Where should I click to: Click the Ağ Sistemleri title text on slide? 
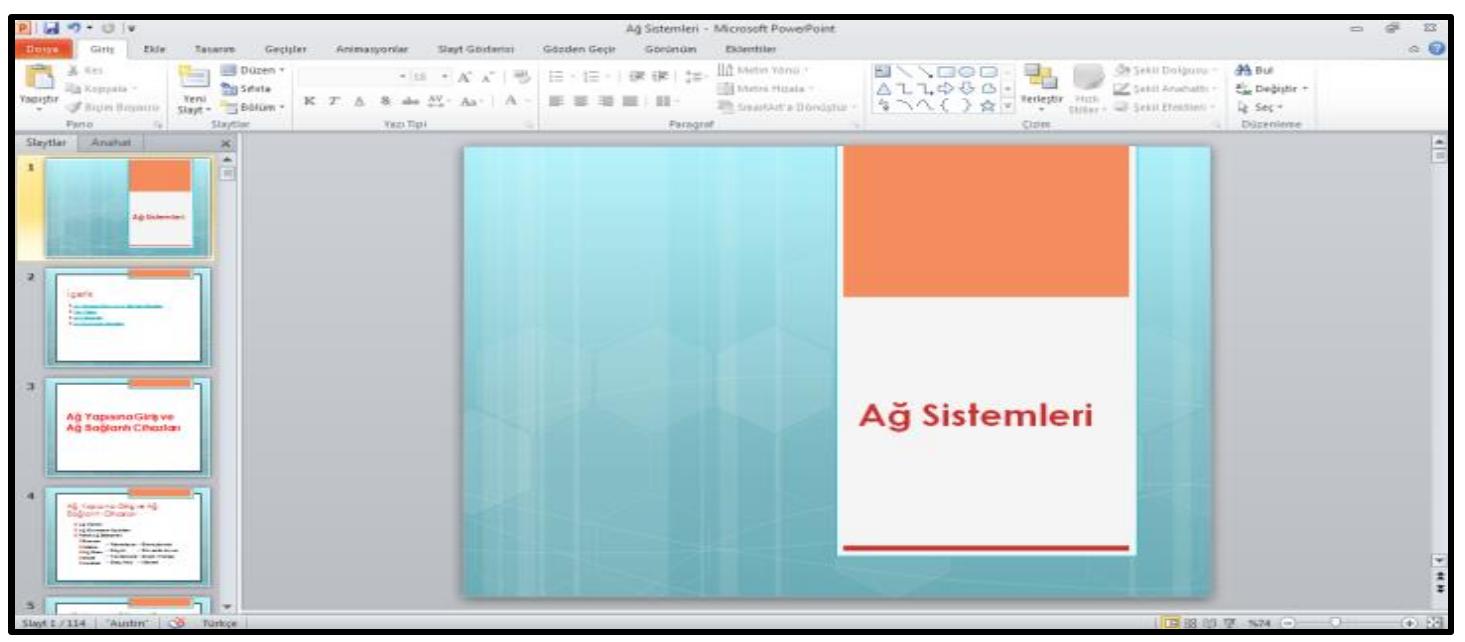(975, 416)
